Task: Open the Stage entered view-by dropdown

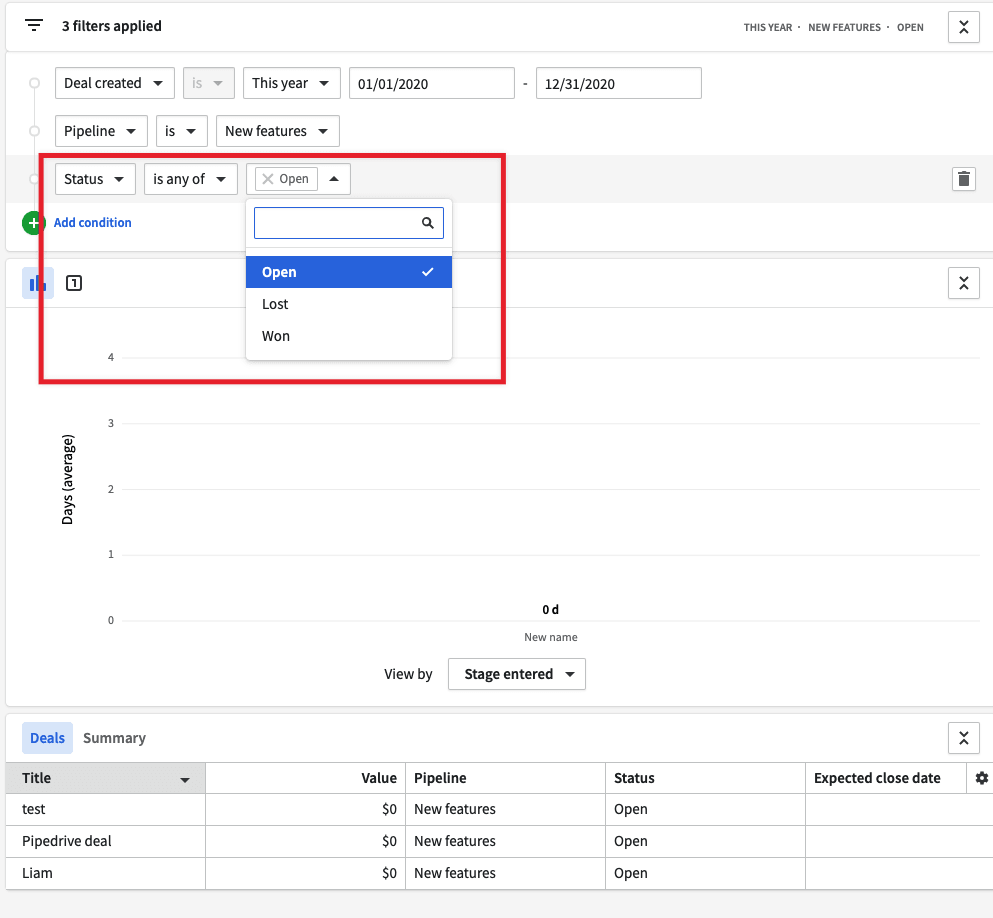Action: 517,674
